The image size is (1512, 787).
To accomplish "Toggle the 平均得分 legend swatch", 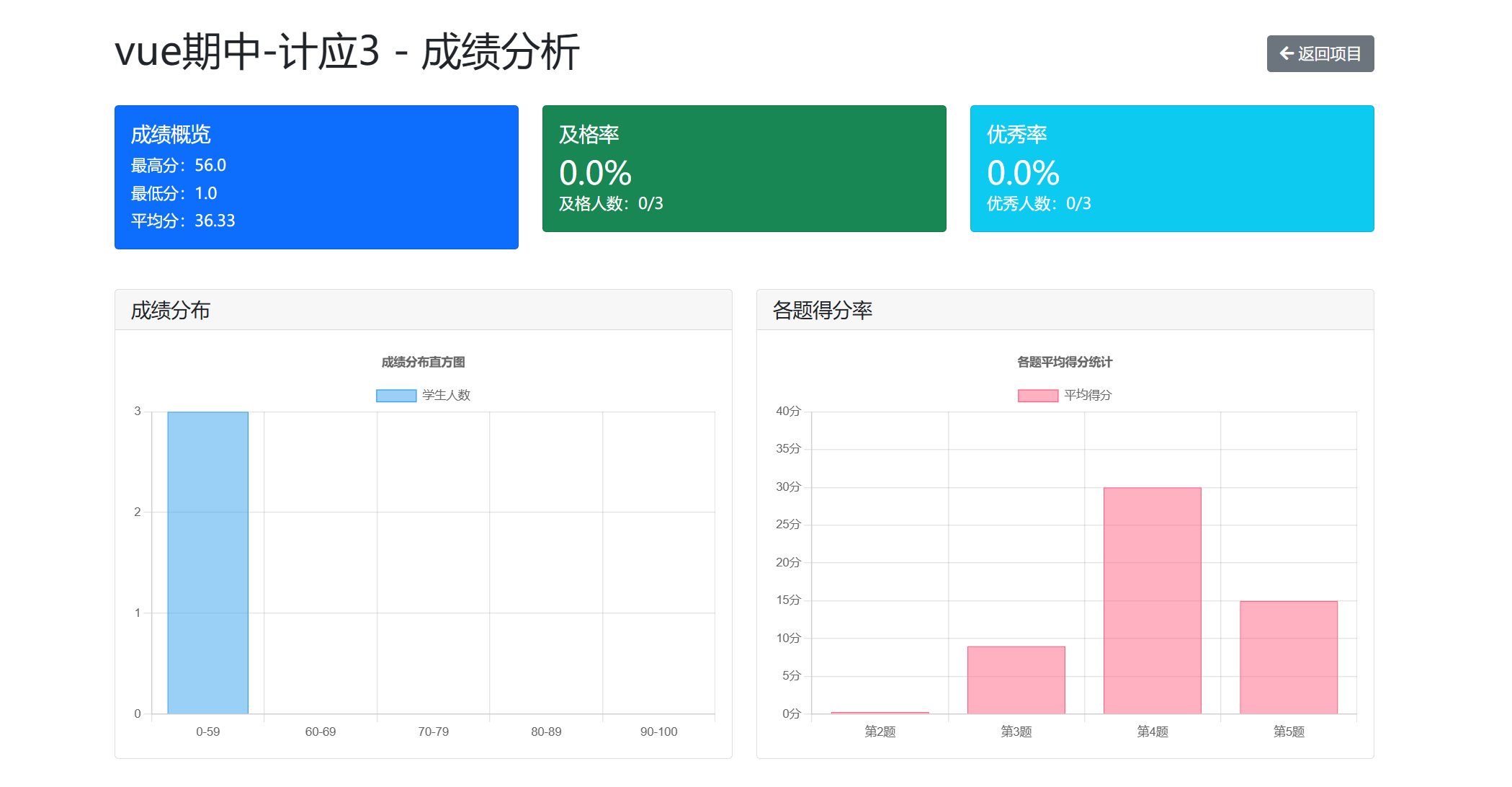I will pos(1038,396).
